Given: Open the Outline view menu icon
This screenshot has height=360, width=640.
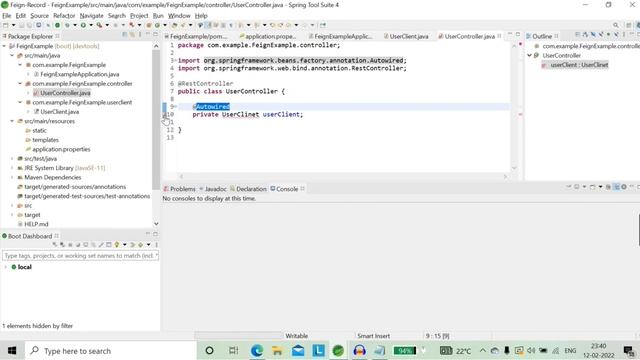Looking at the screenshot, I should tap(624, 35).
